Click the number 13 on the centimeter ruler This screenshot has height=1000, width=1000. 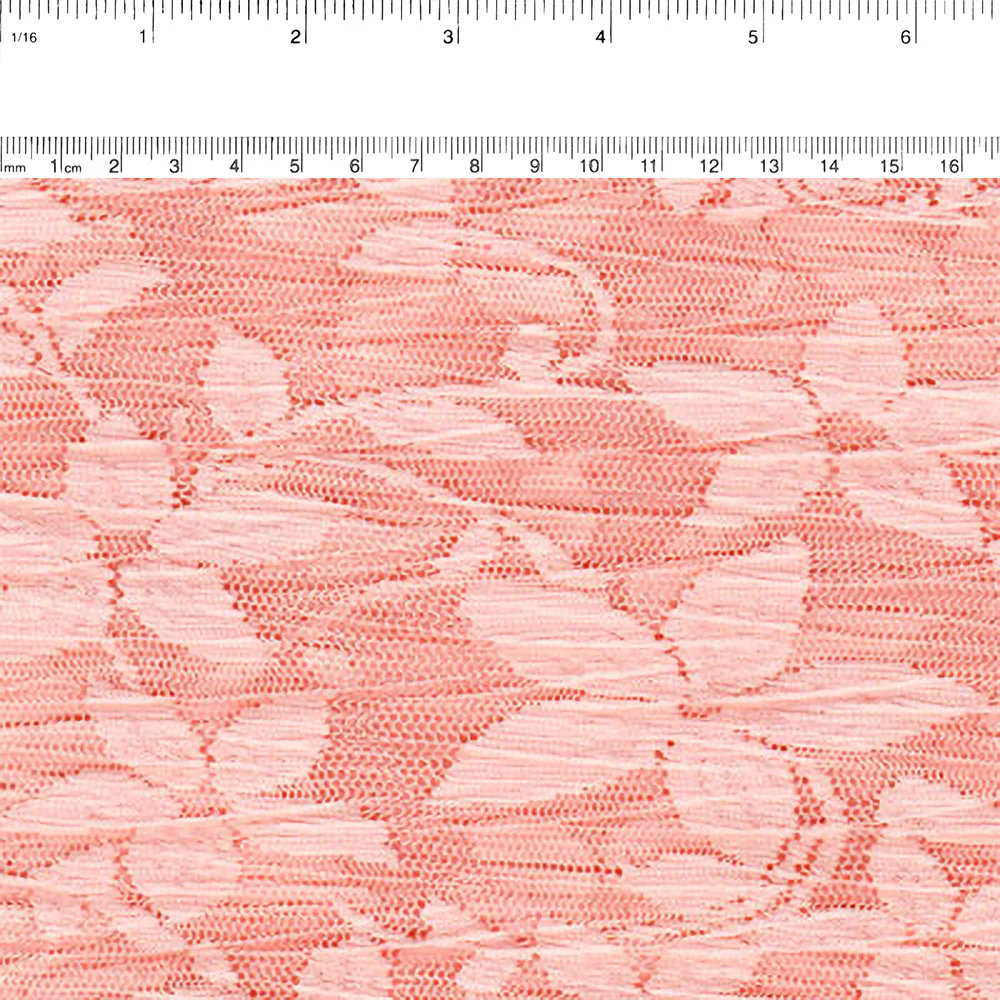point(769,166)
